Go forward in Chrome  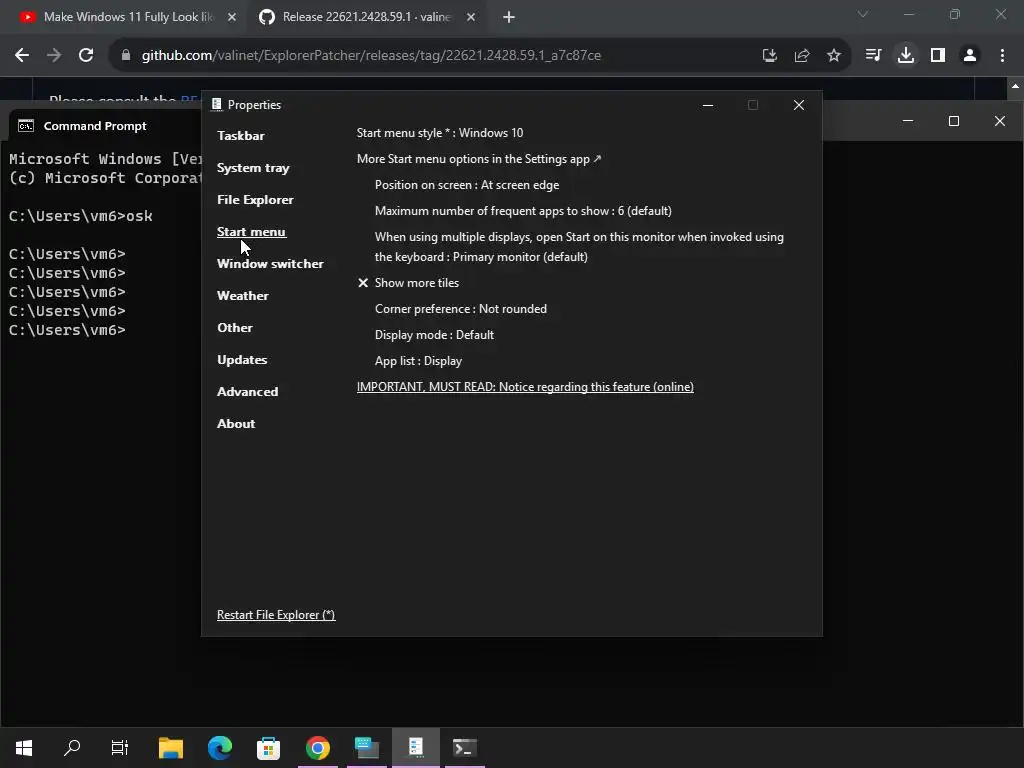[54, 56]
